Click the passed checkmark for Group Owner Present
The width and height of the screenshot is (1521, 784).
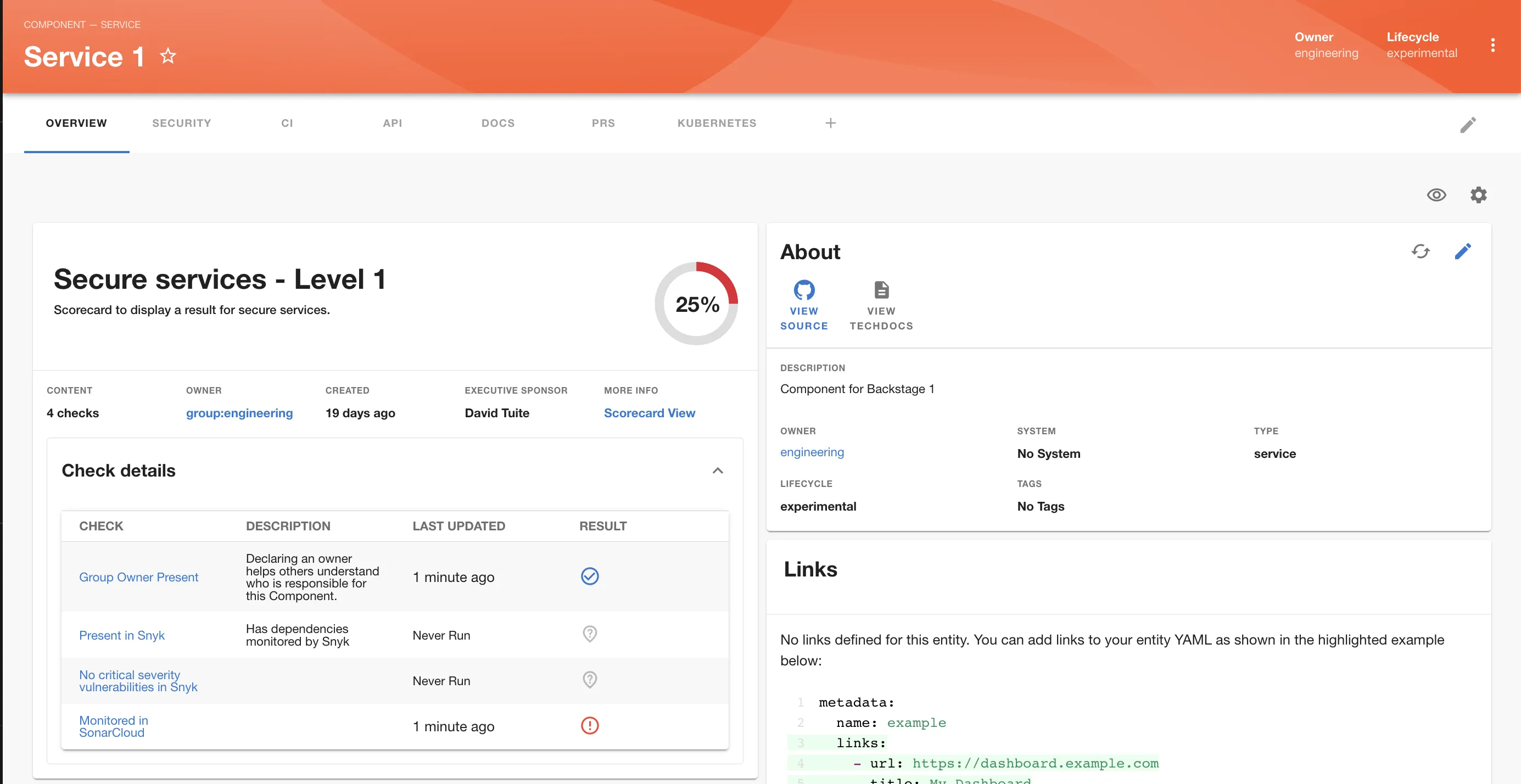click(589, 576)
